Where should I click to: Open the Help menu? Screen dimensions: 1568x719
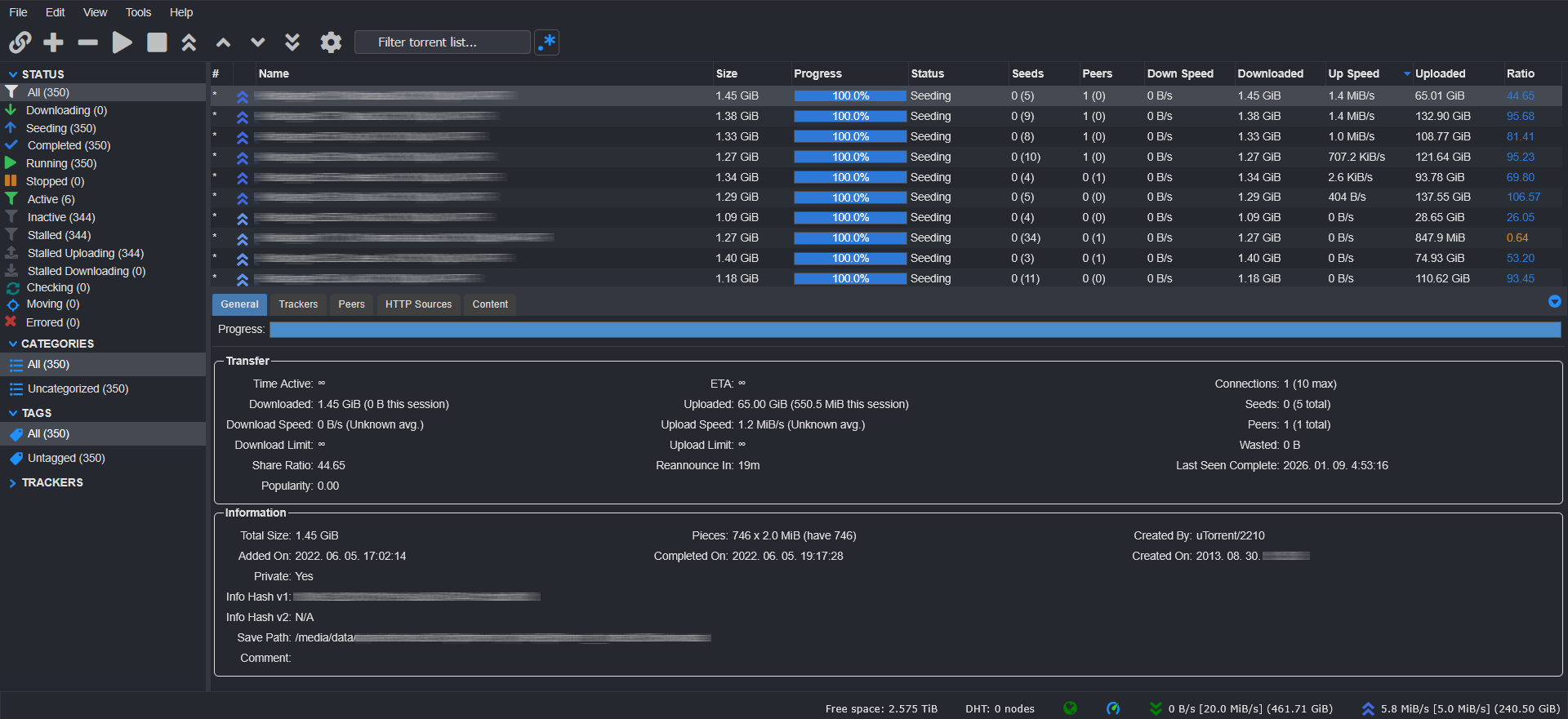[181, 12]
